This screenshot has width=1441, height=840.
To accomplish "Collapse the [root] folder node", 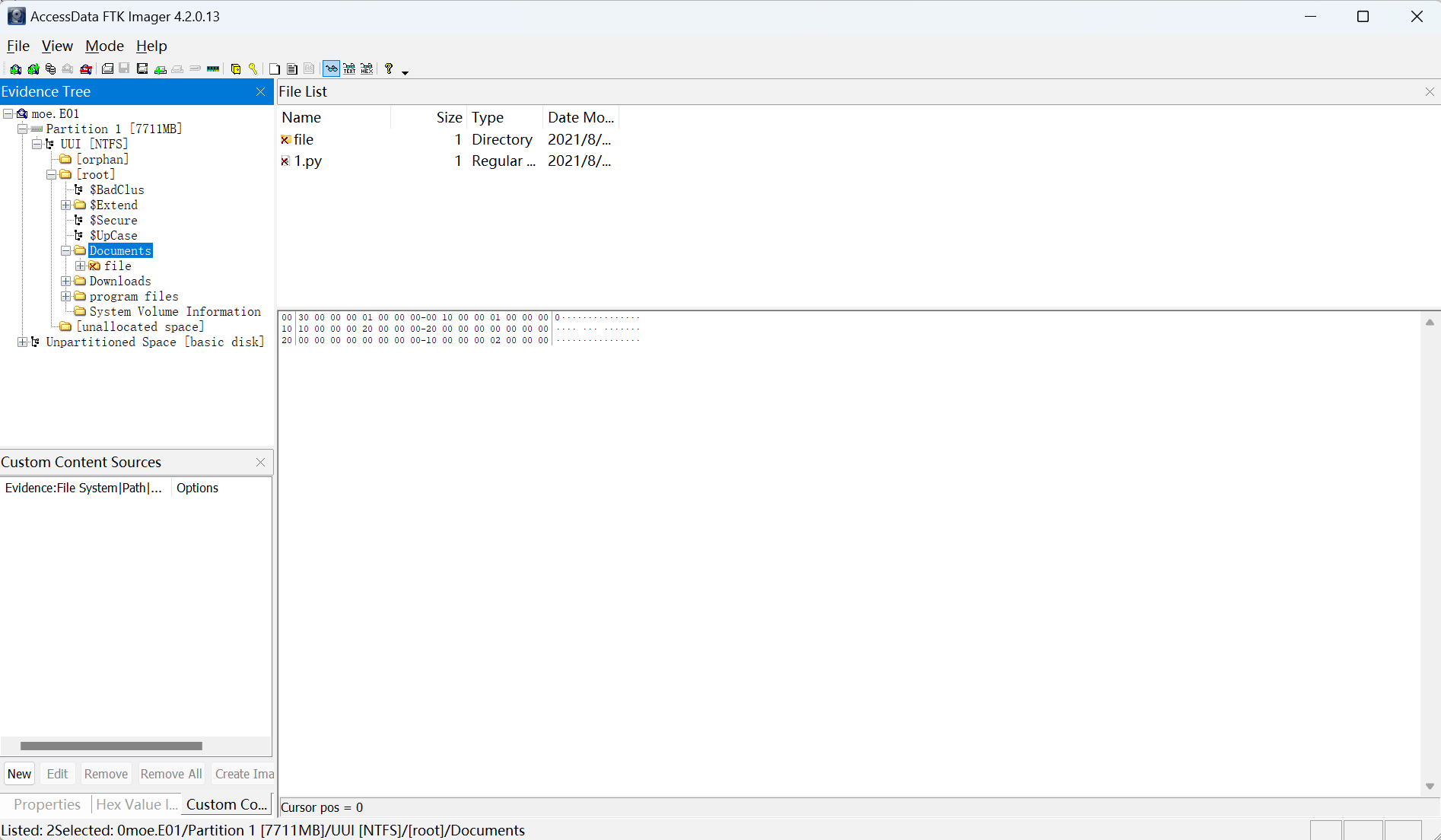I will (x=51, y=174).
